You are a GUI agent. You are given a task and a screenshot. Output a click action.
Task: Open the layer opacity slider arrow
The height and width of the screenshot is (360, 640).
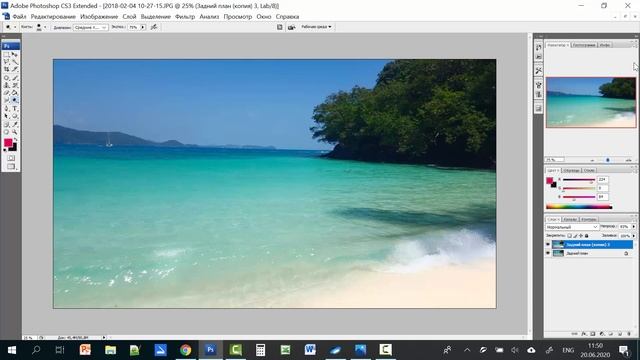tap(633, 227)
